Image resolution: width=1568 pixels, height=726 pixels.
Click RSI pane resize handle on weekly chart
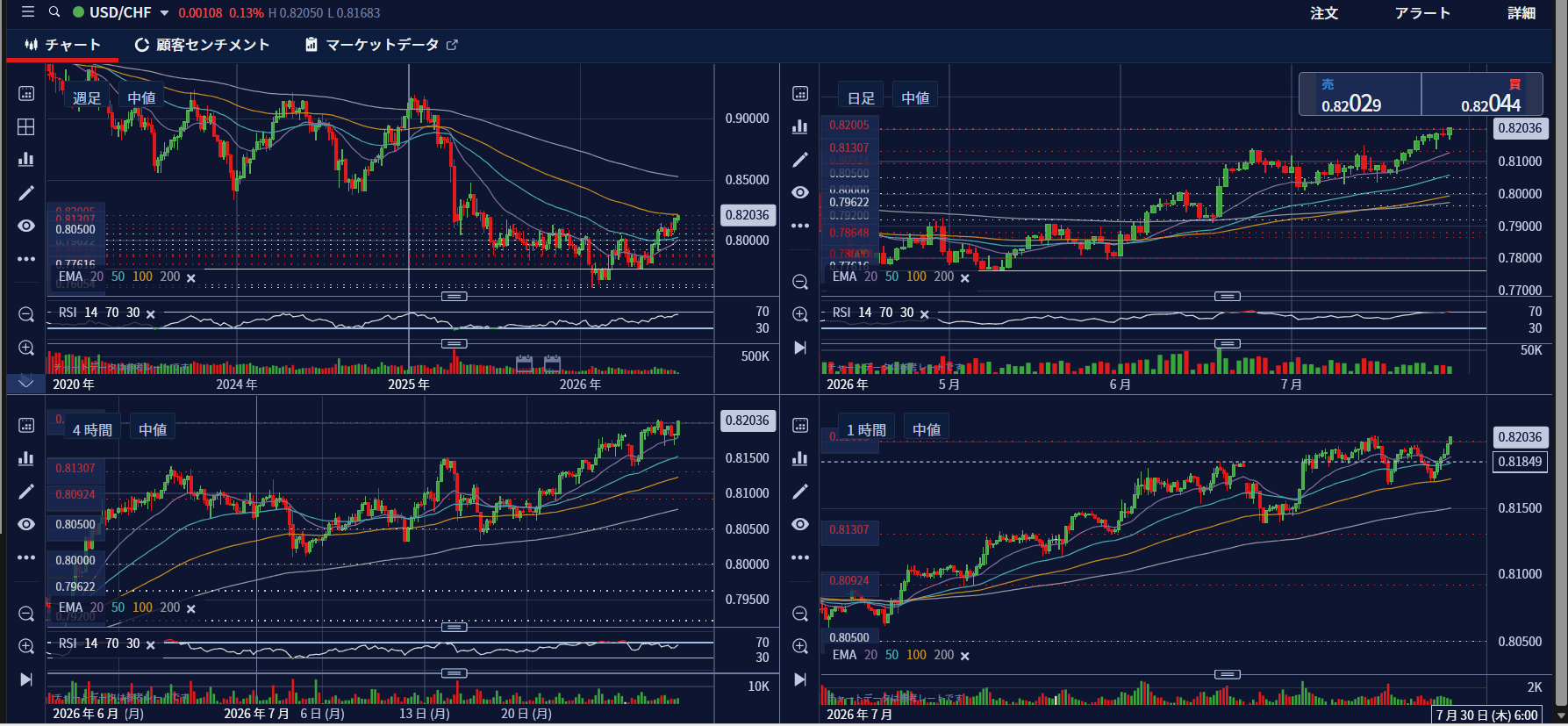click(454, 297)
